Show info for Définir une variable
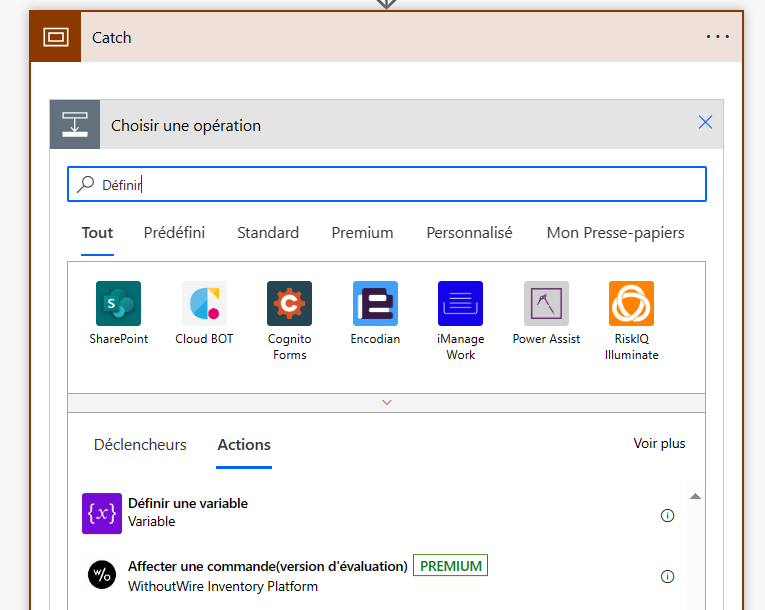The height and width of the screenshot is (610, 765). 667,515
